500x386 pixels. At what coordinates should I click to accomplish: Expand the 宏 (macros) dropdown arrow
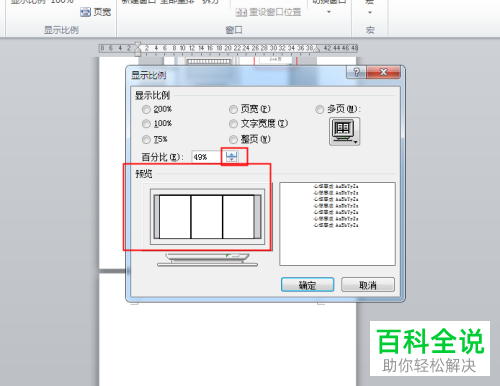point(370,12)
